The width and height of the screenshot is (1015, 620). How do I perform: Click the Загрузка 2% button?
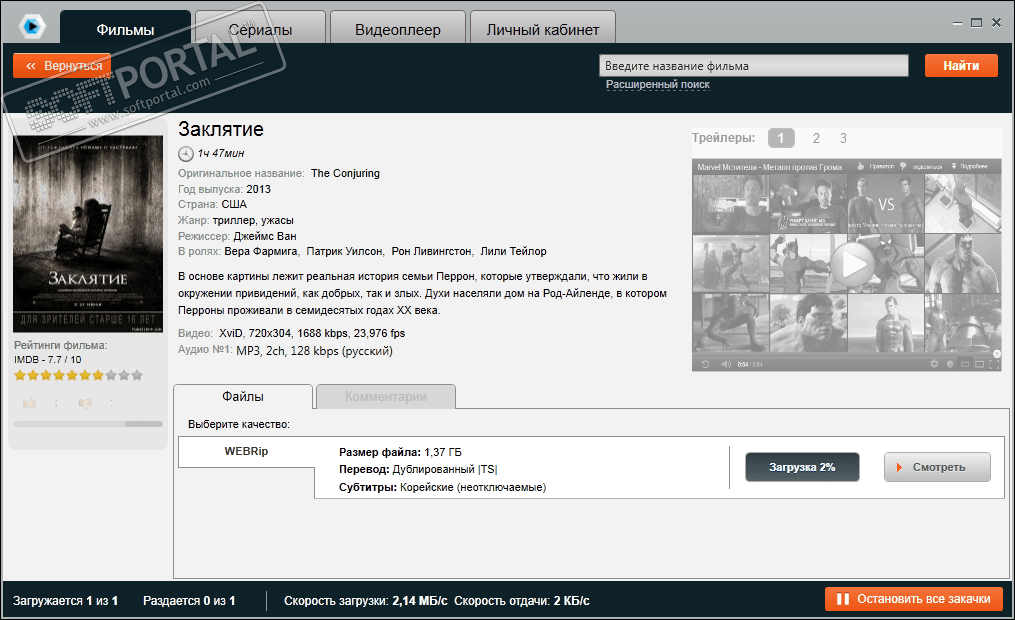pyautogui.click(x=802, y=467)
